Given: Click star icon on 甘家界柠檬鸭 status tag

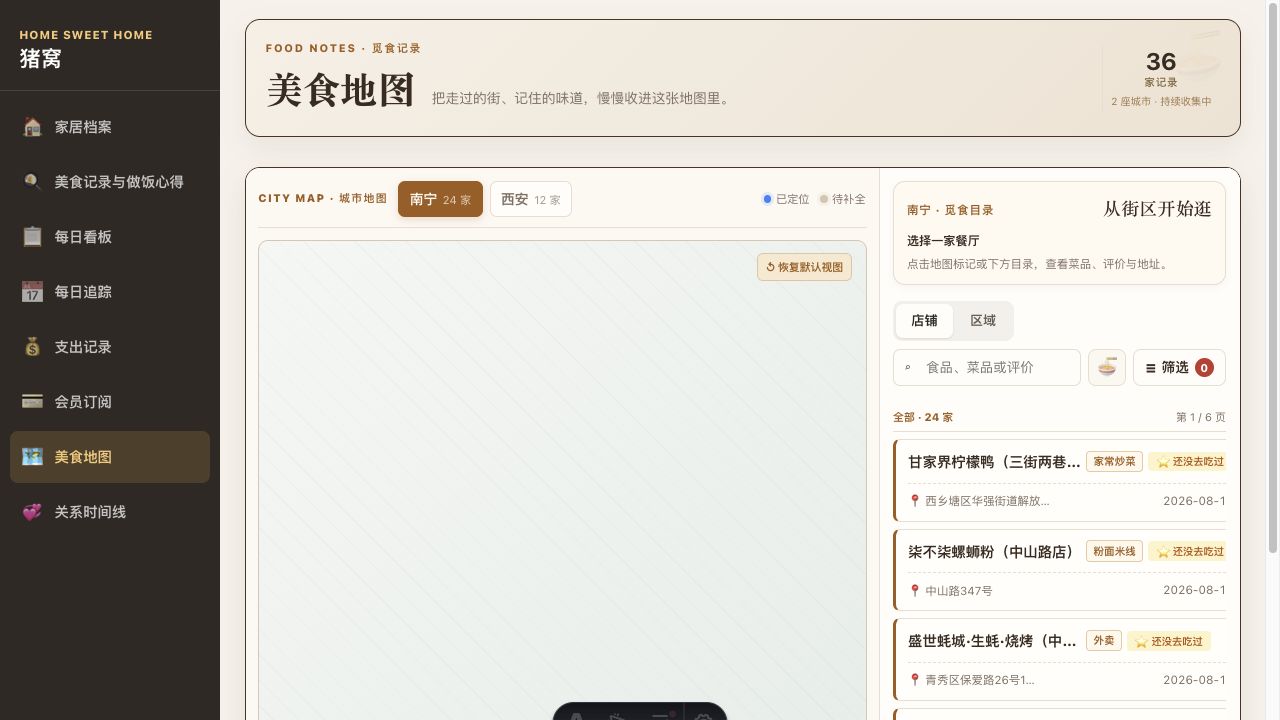Looking at the screenshot, I should point(1162,462).
